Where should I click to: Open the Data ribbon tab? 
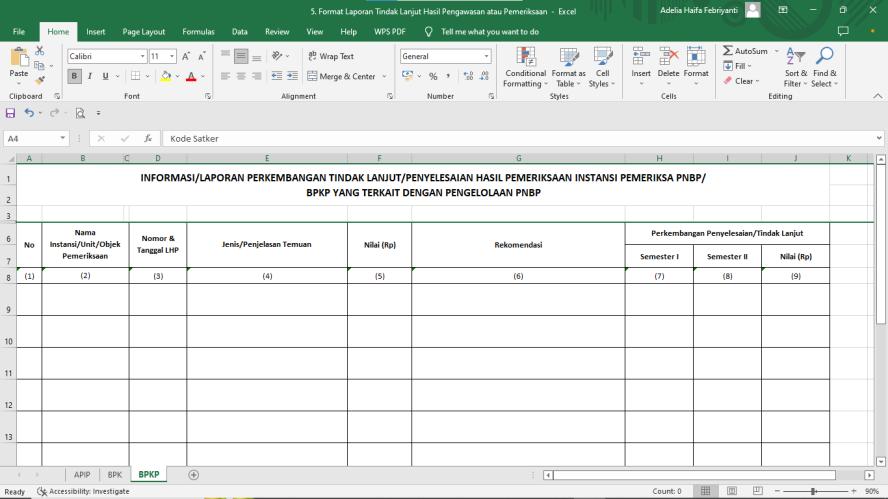click(240, 32)
